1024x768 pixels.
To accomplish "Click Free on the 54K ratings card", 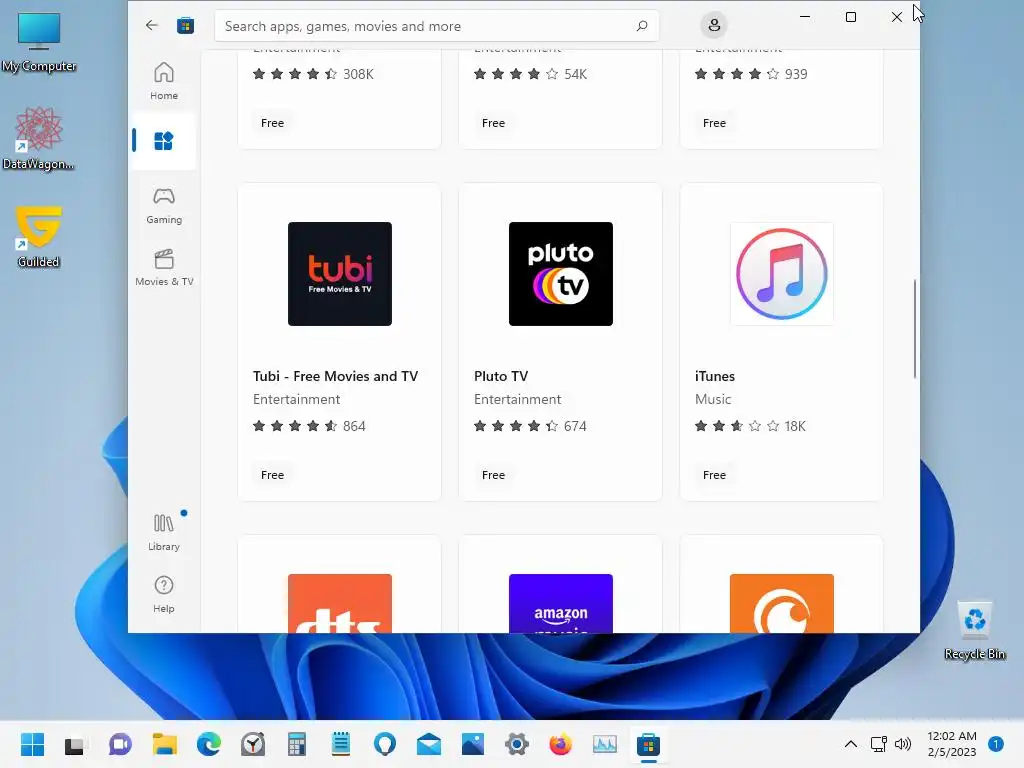I will 493,123.
